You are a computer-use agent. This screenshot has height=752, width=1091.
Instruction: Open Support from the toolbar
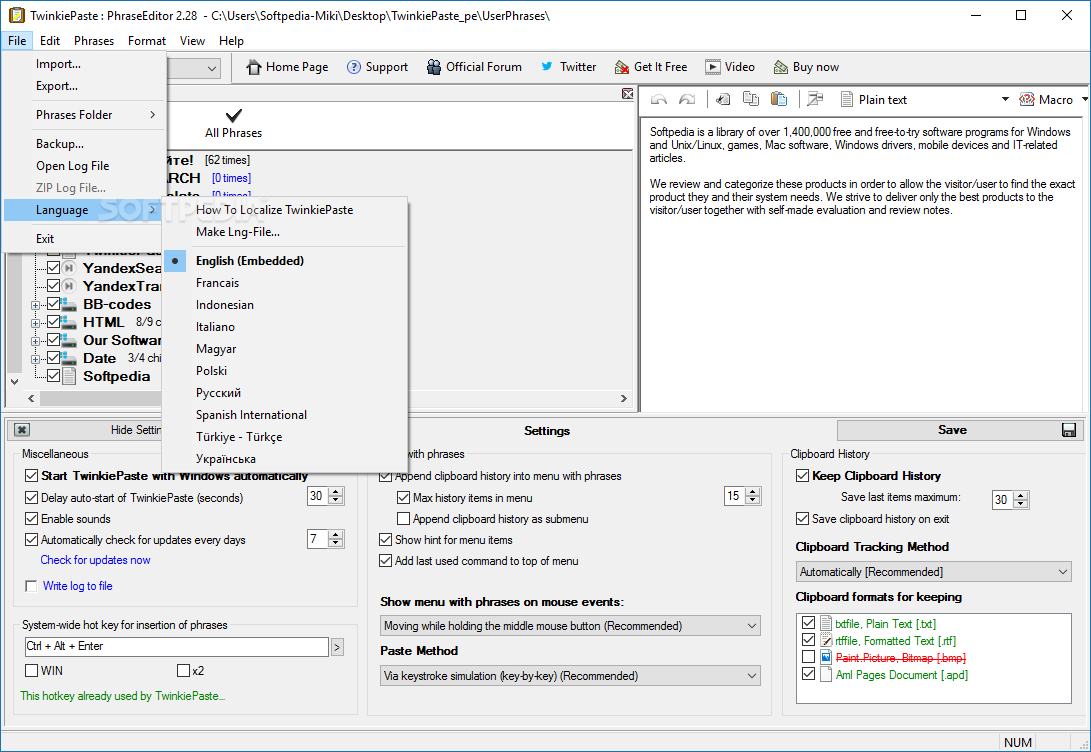pyautogui.click(x=377, y=67)
